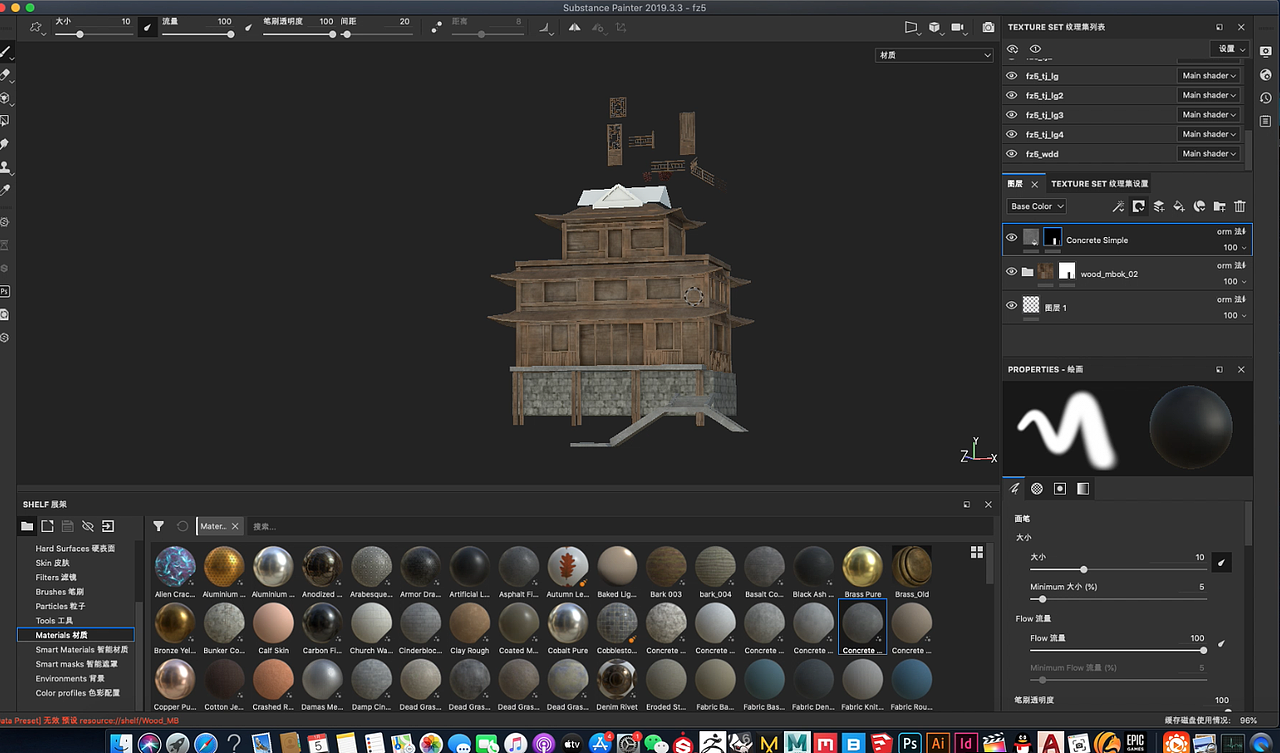This screenshot has width=1280, height=753.
Task: Select the Clone stamp tool
Action: [x=5, y=167]
